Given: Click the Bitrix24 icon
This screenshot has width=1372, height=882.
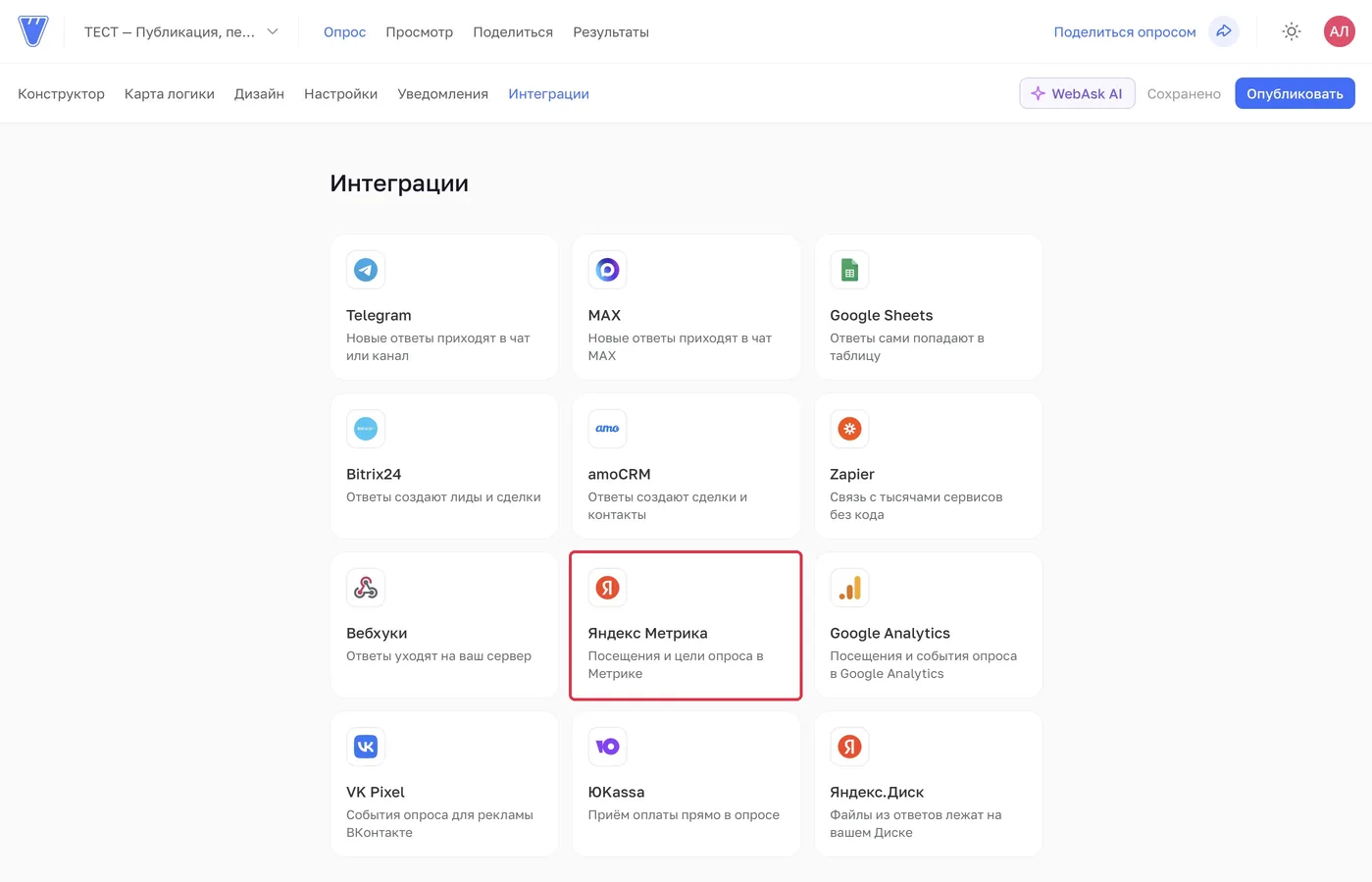Looking at the screenshot, I should [366, 429].
